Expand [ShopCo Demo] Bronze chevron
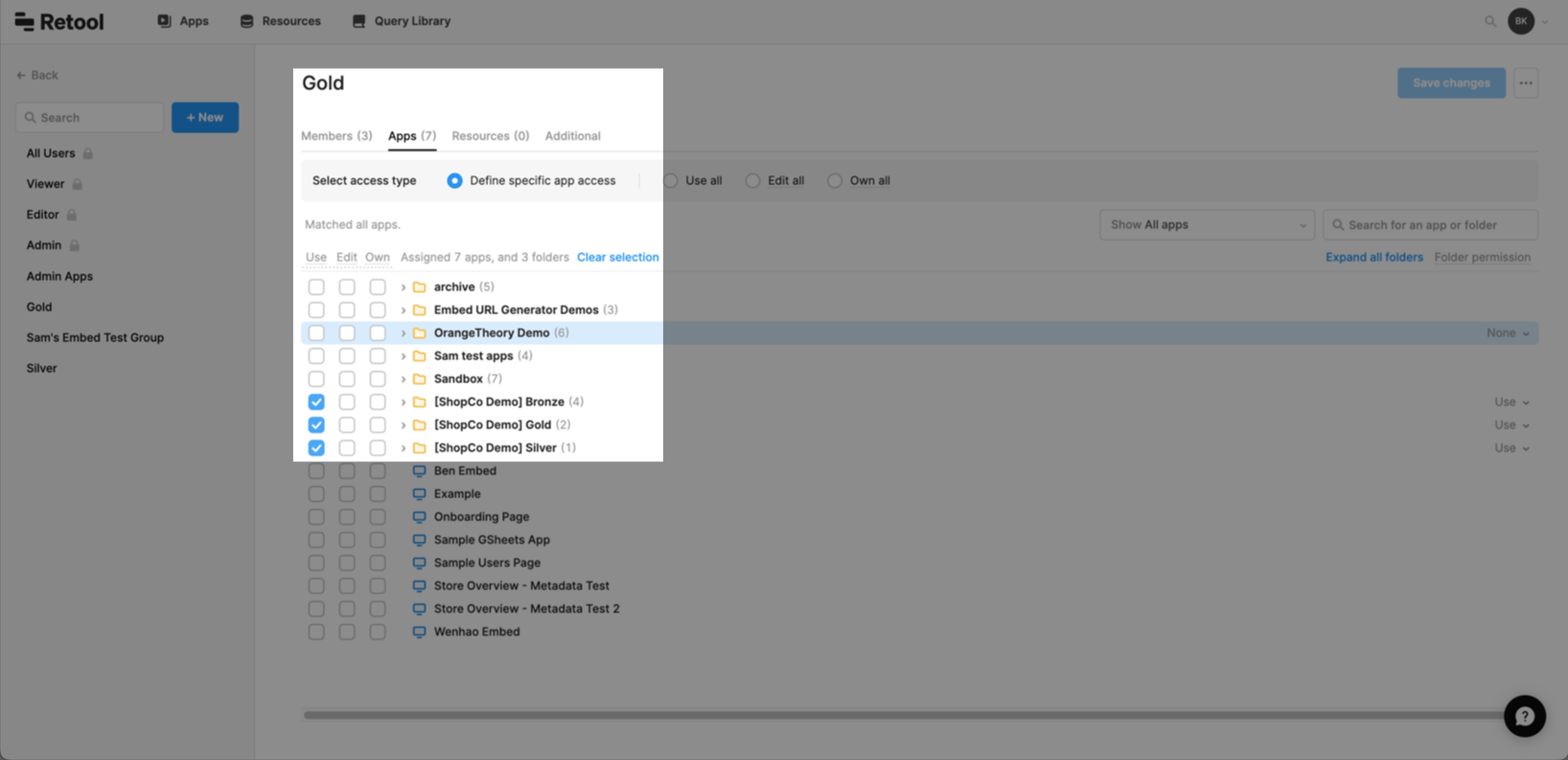 click(403, 402)
